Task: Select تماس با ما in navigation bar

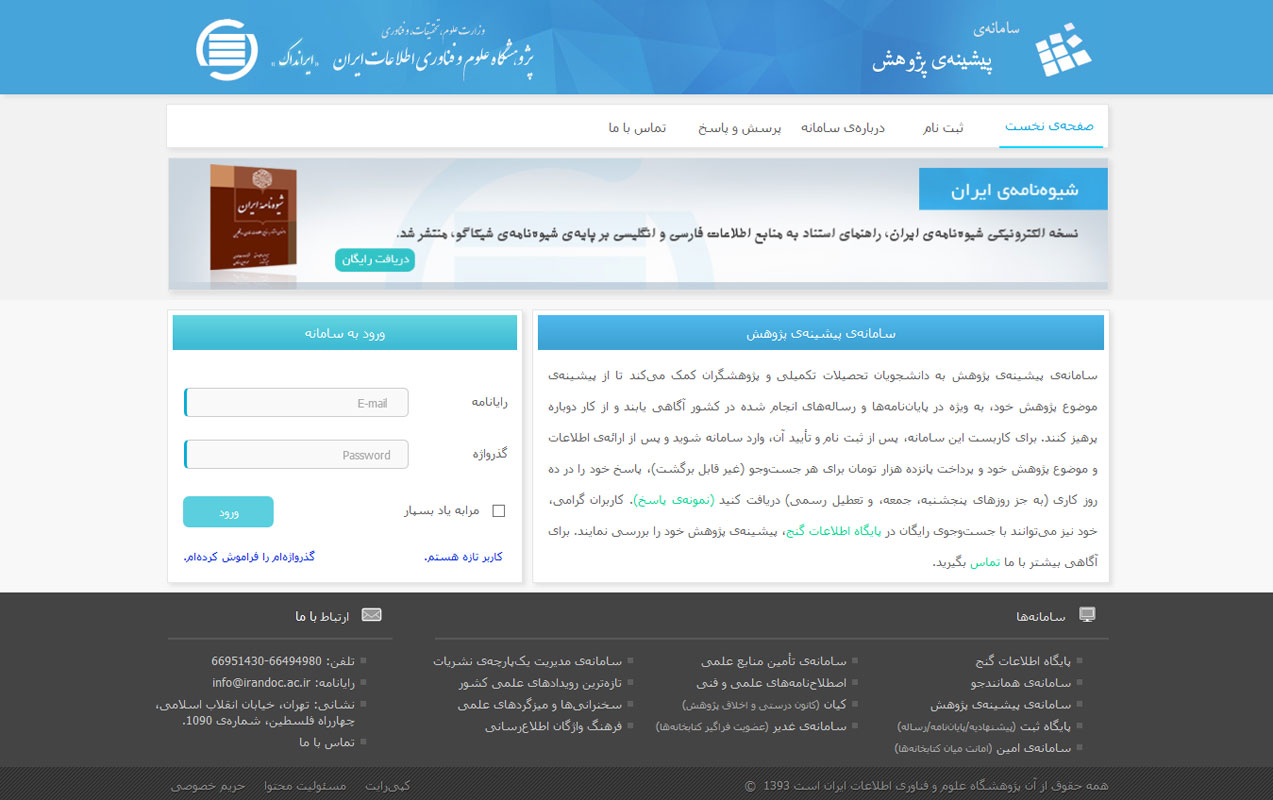Action: (x=637, y=128)
